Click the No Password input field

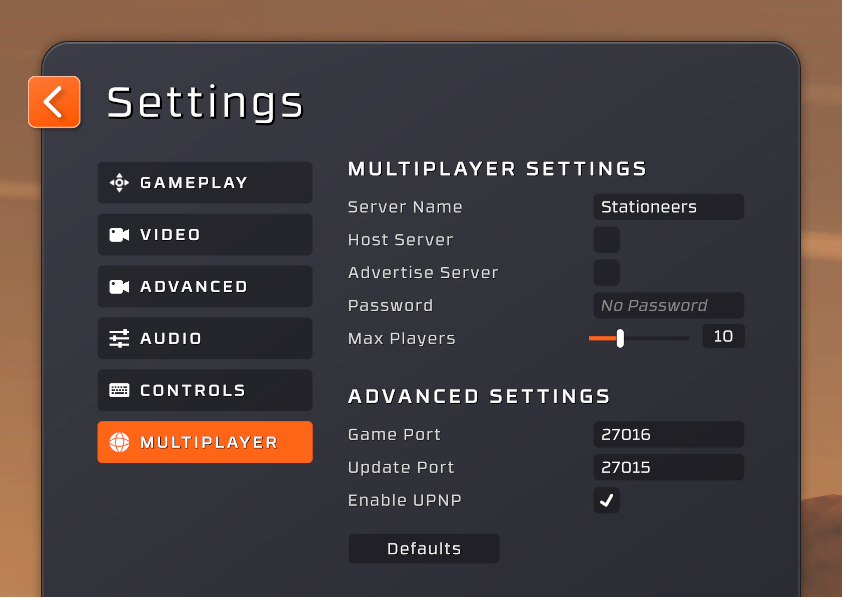coord(668,305)
